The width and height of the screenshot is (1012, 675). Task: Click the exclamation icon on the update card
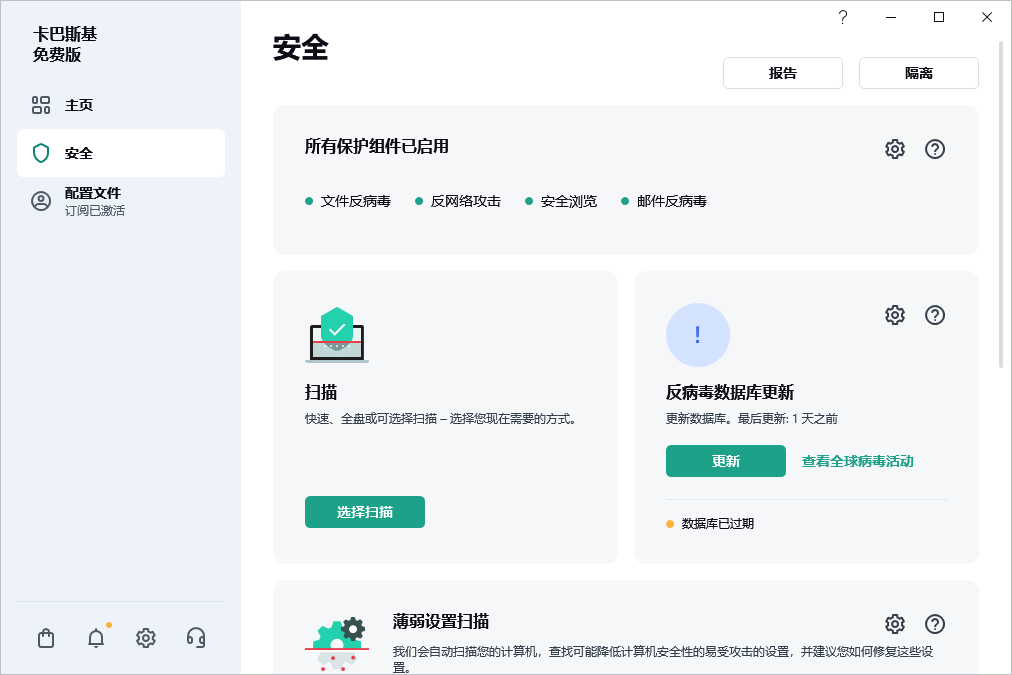click(698, 335)
